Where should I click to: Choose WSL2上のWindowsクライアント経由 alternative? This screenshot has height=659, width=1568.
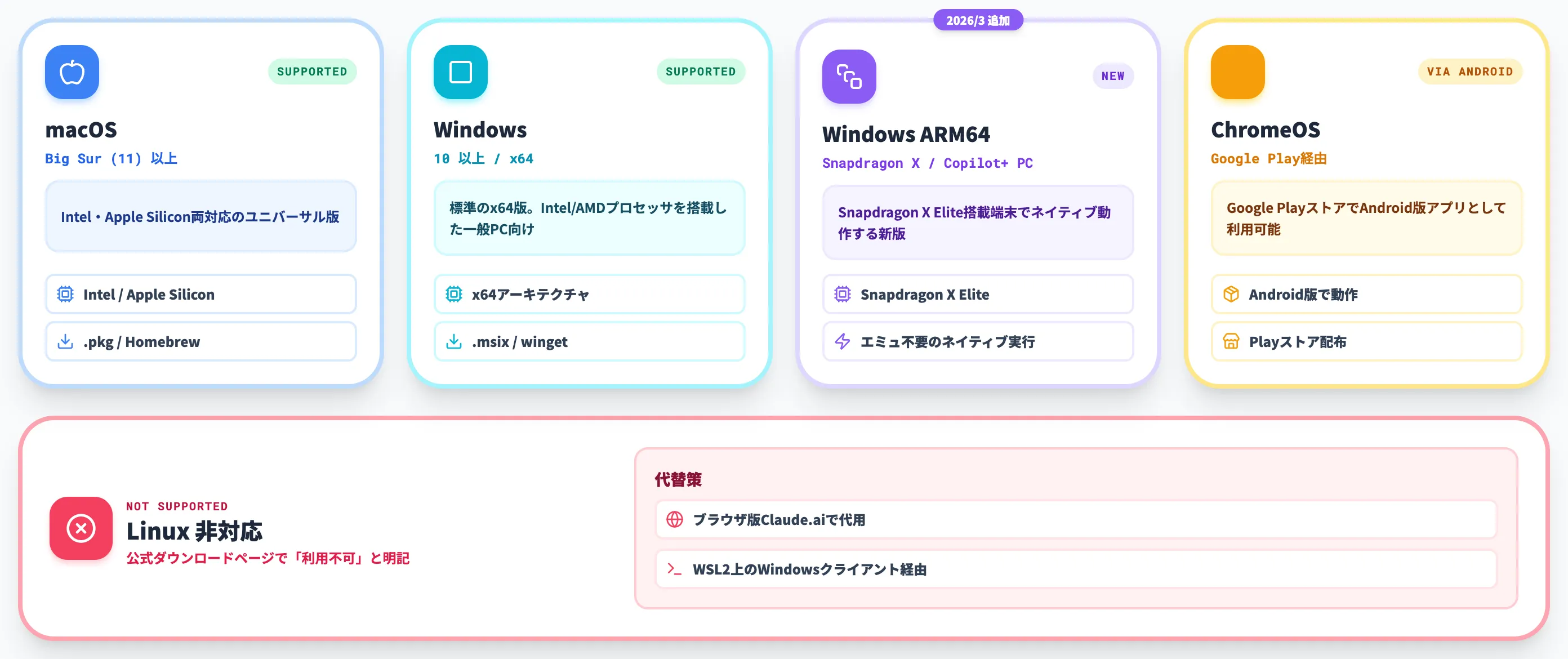(1076, 569)
